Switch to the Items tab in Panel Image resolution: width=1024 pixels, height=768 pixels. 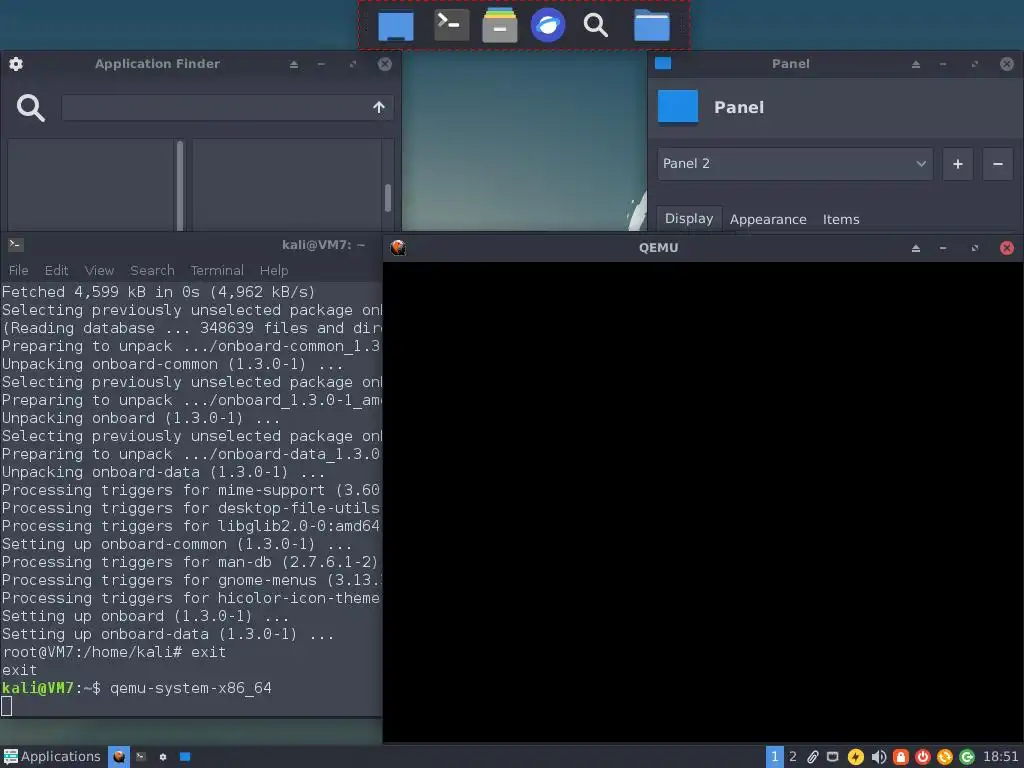click(841, 219)
